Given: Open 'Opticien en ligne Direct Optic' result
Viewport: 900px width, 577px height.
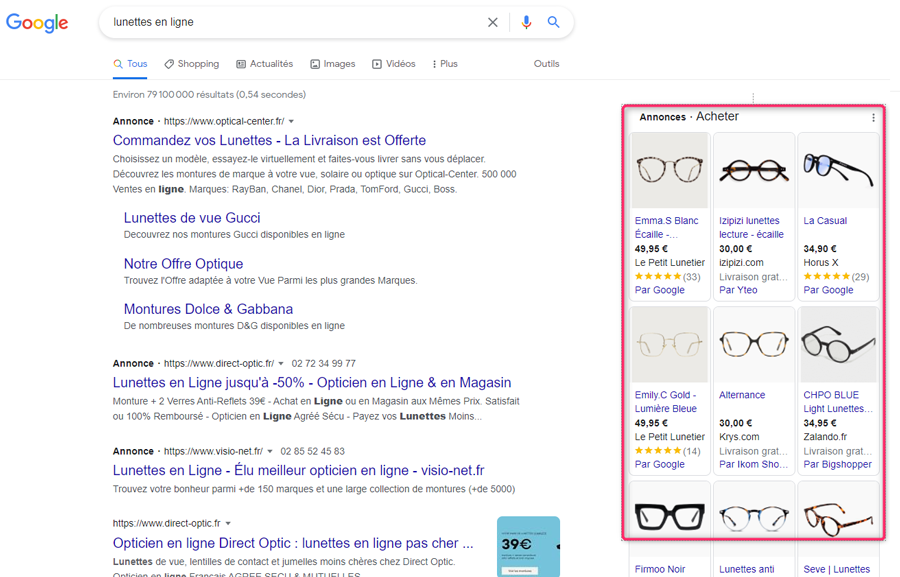Looking at the screenshot, I should (293, 544).
